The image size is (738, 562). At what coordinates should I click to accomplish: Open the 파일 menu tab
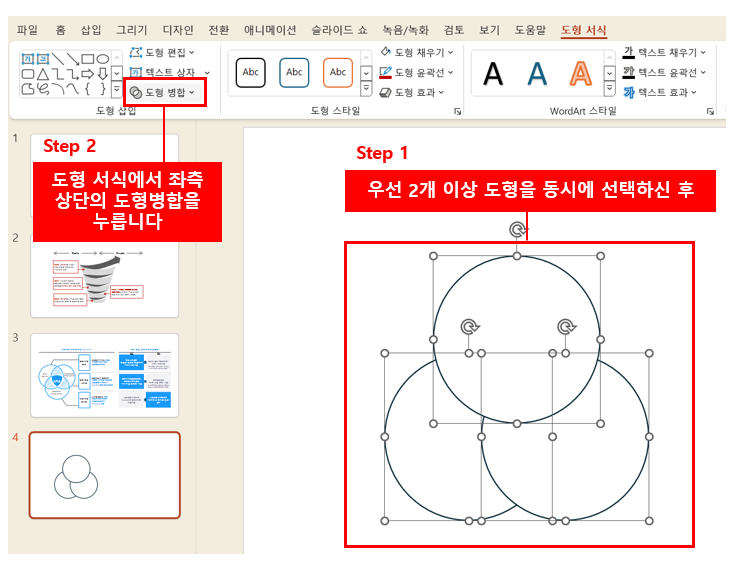tap(27, 30)
